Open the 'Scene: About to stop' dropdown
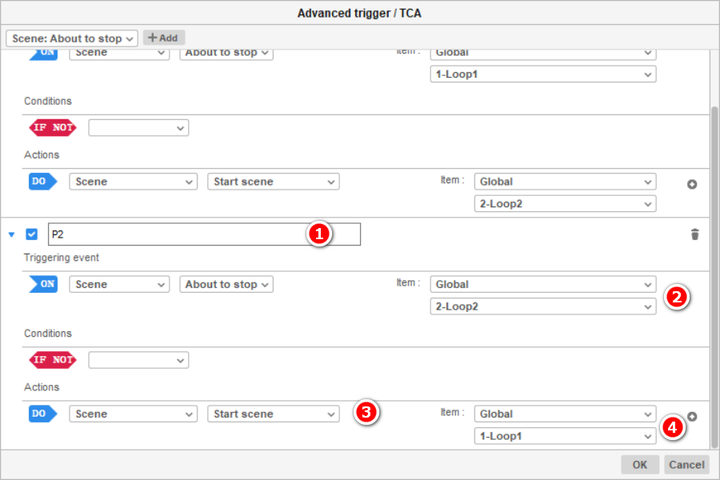720x480 pixels. (x=72, y=38)
